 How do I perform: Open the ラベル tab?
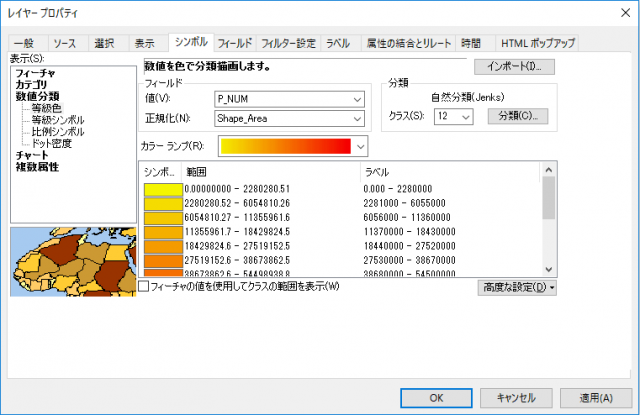click(338, 43)
